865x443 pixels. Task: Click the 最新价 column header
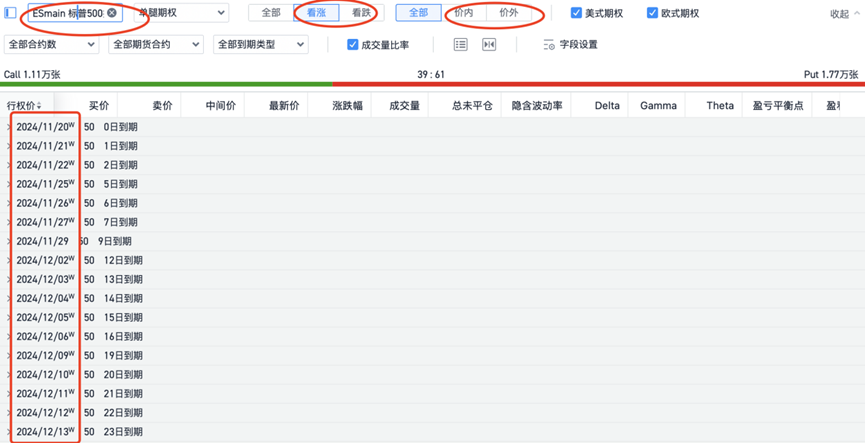coord(284,106)
